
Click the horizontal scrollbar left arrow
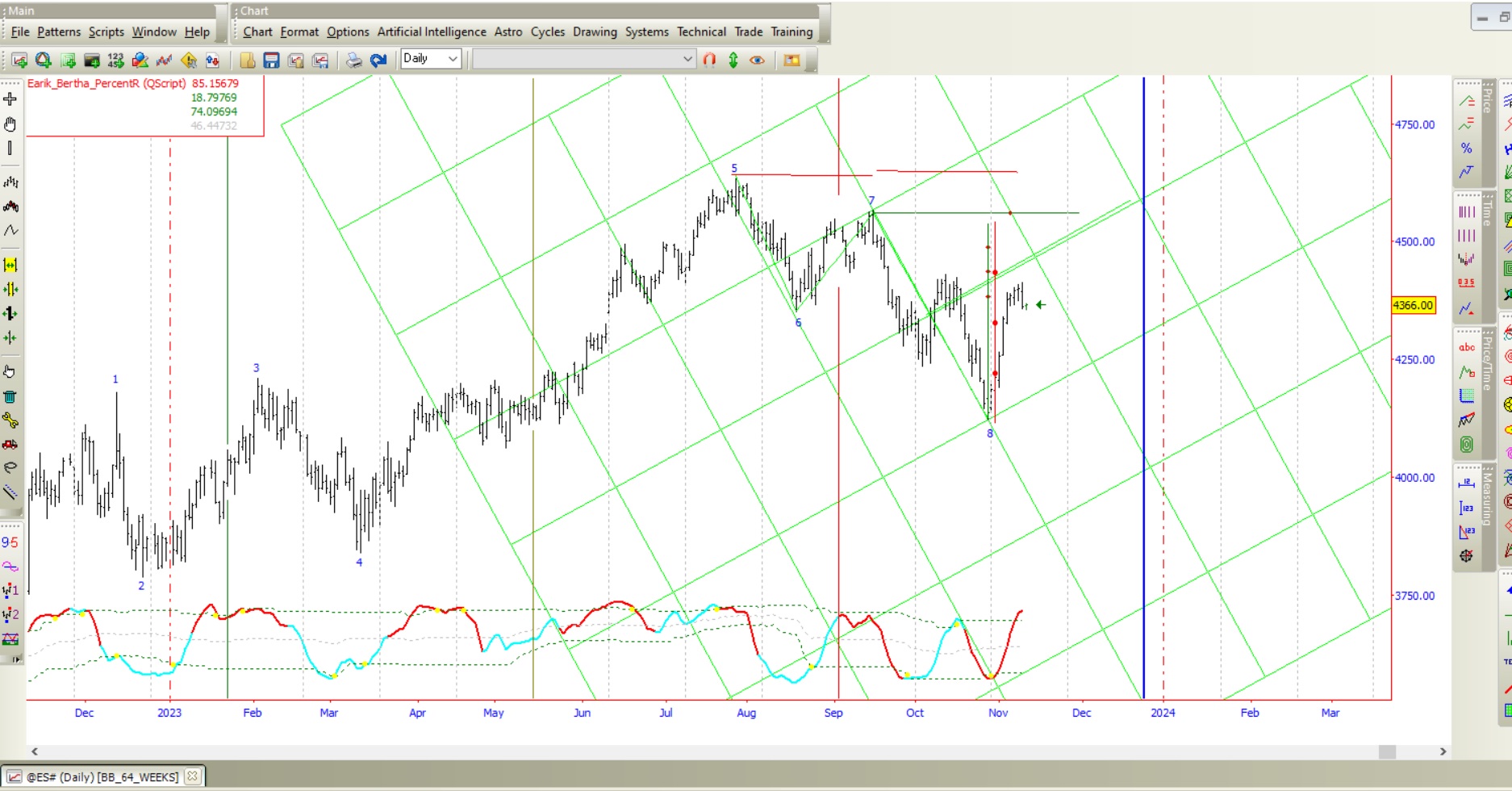[35, 751]
